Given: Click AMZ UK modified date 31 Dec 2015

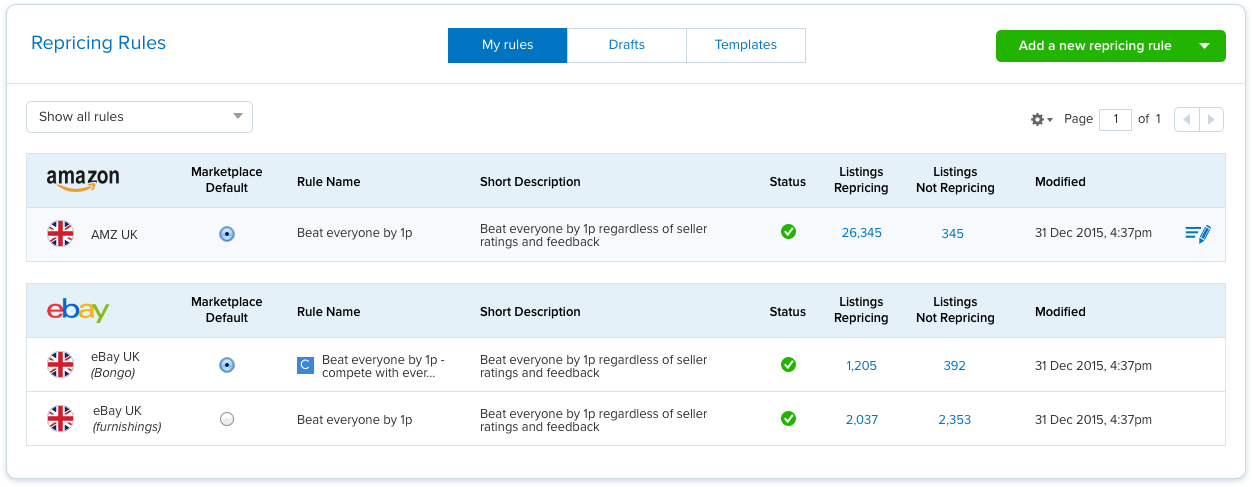Looking at the screenshot, I should pos(1093,233).
